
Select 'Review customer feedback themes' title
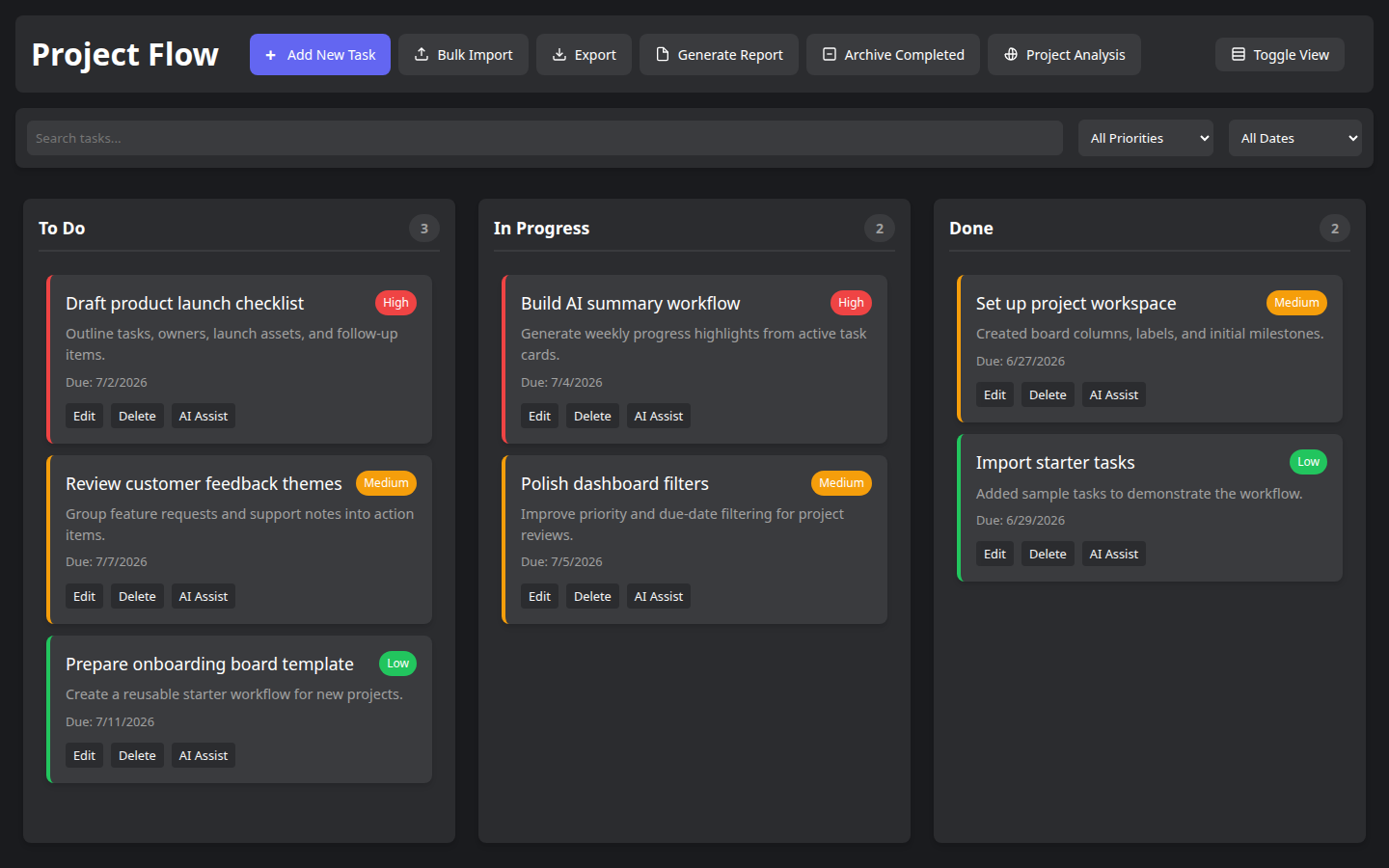(x=204, y=484)
